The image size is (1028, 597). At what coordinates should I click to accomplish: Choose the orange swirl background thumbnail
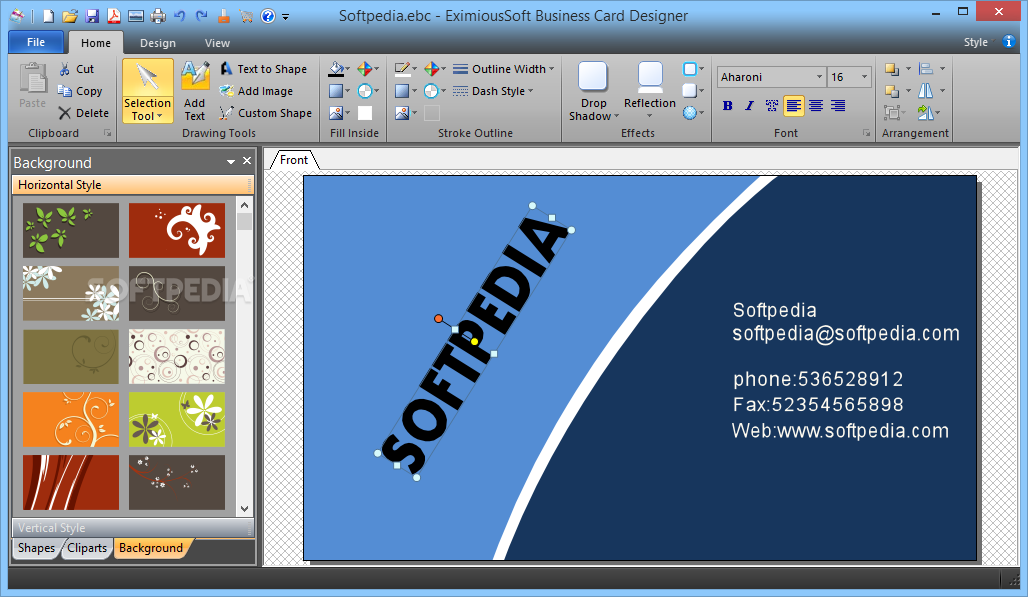click(71, 419)
